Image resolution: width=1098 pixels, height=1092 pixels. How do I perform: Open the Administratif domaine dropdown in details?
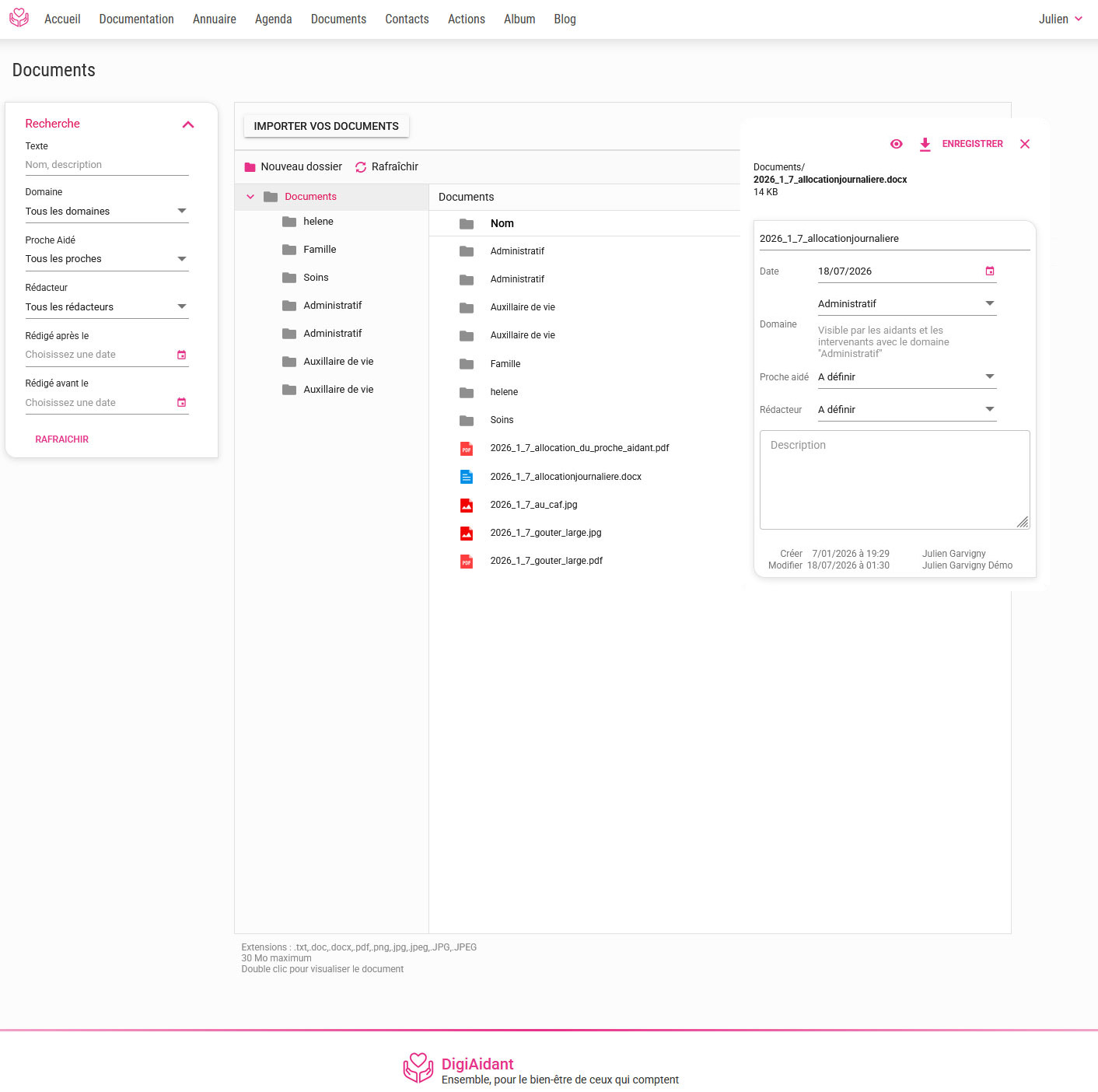tap(907, 304)
